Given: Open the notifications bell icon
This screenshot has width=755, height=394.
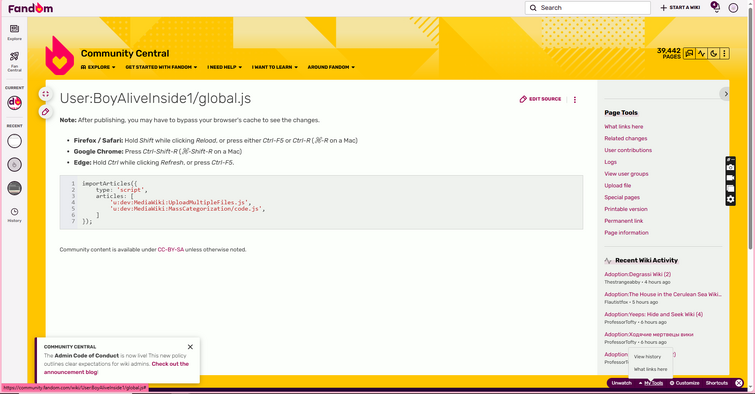Looking at the screenshot, I should [715, 7].
